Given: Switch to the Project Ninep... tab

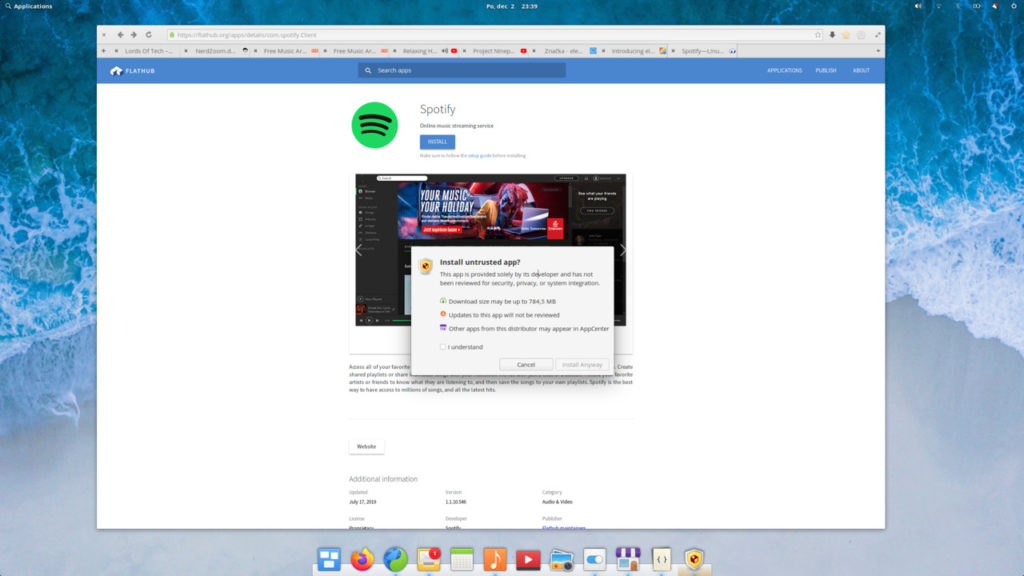Looking at the screenshot, I should (x=493, y=51).
